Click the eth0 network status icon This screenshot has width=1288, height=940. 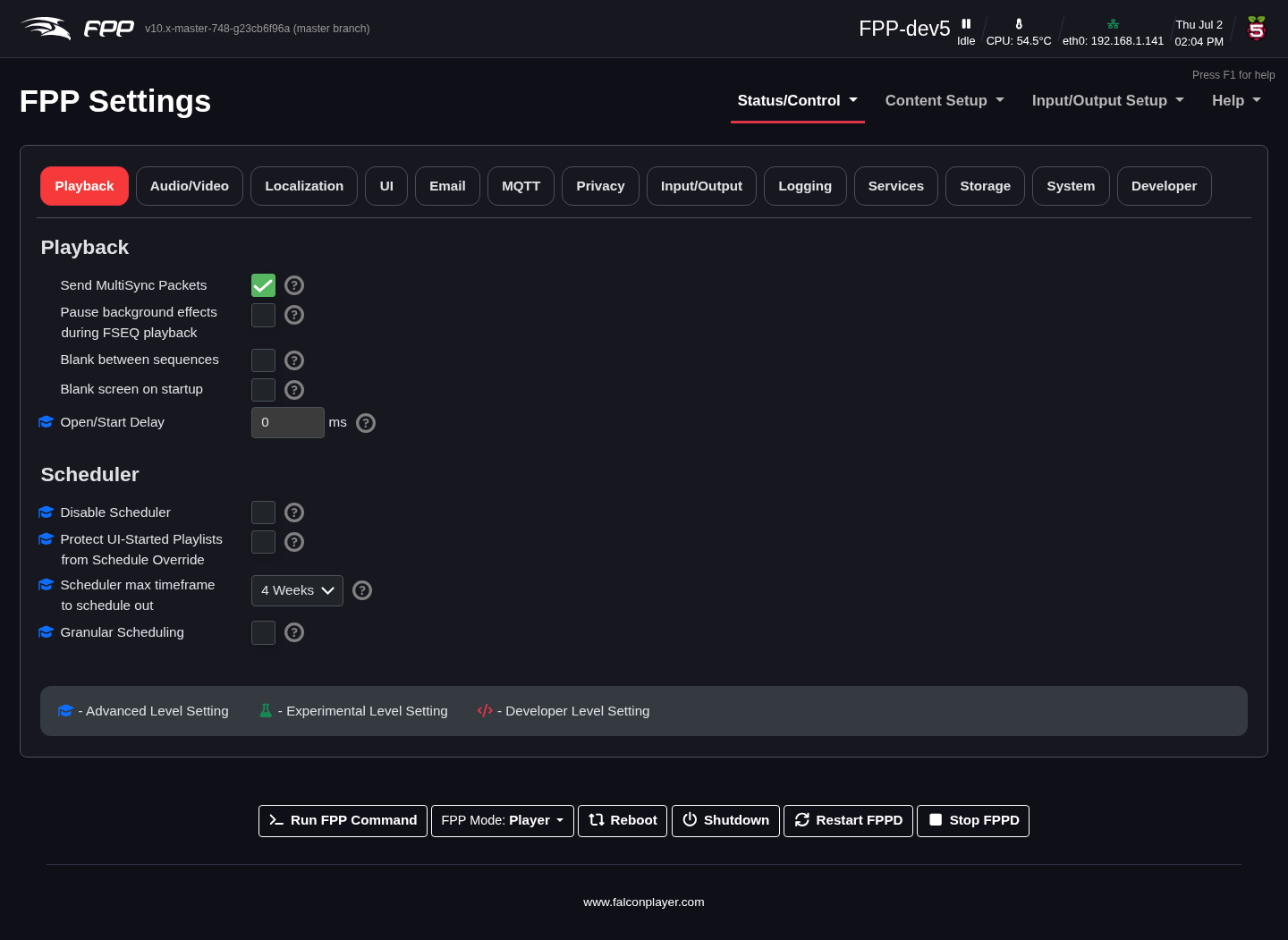[x=1113, y=23]
